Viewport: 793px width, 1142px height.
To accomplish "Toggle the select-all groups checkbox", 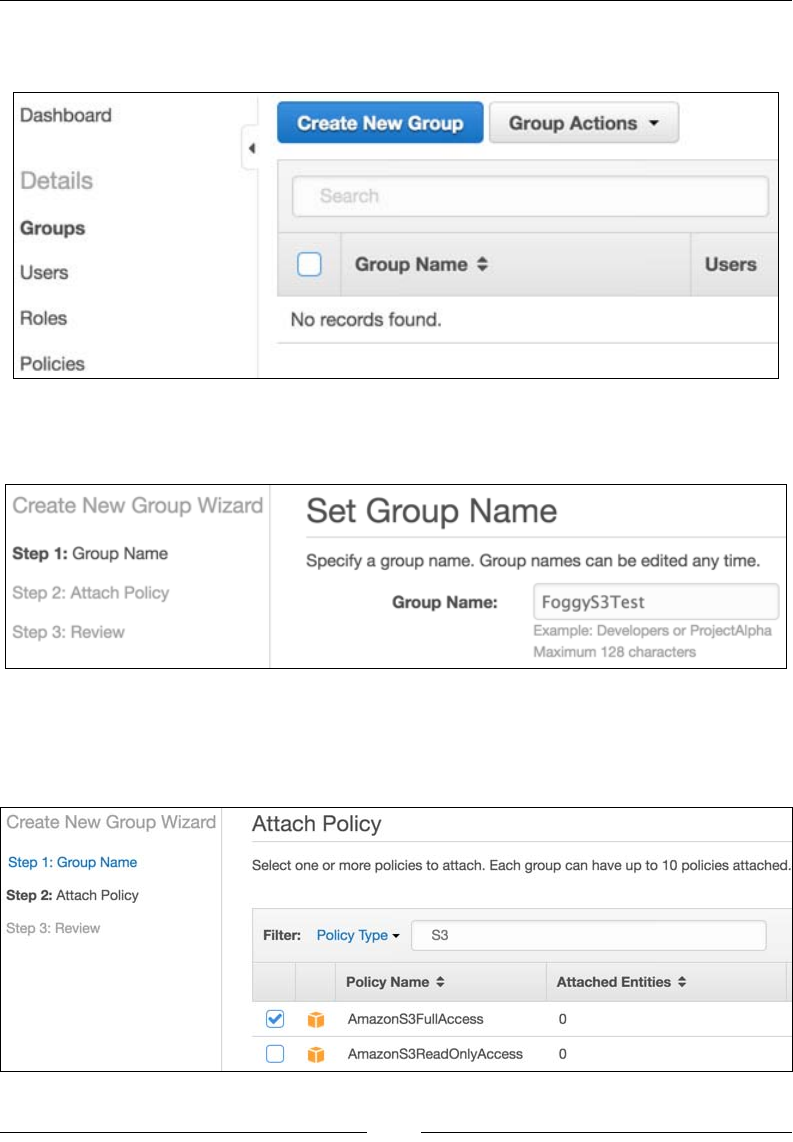I will click(309, 264).
